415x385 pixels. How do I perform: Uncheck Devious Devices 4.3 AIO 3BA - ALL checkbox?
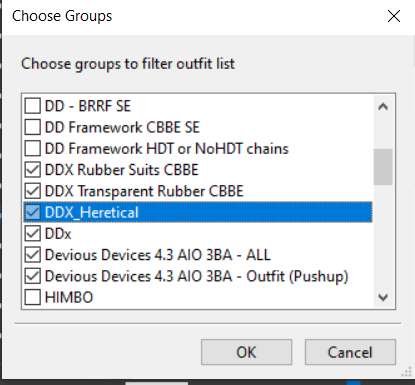pos(33,255)
